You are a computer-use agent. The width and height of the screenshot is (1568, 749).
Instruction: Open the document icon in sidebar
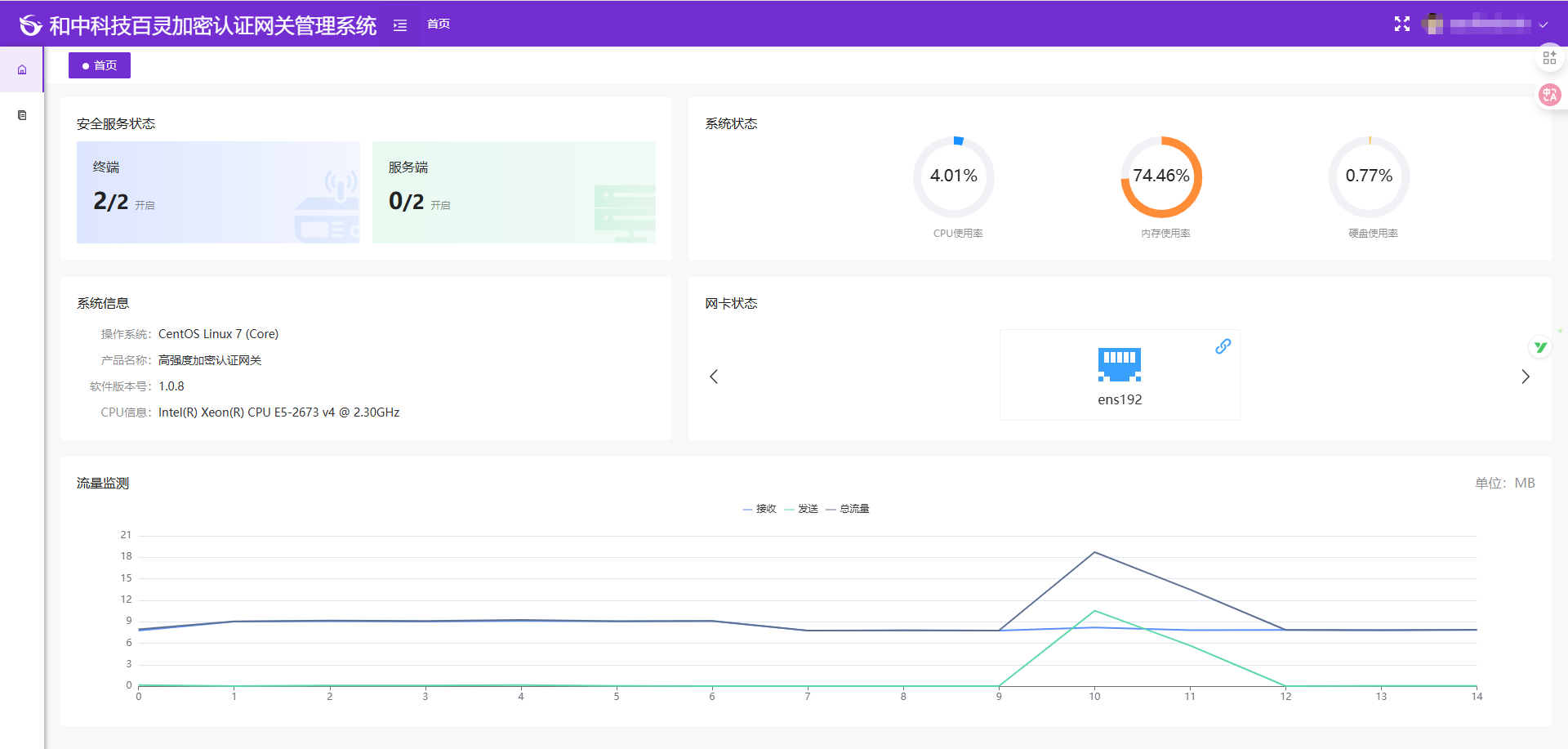coord(22,115)
